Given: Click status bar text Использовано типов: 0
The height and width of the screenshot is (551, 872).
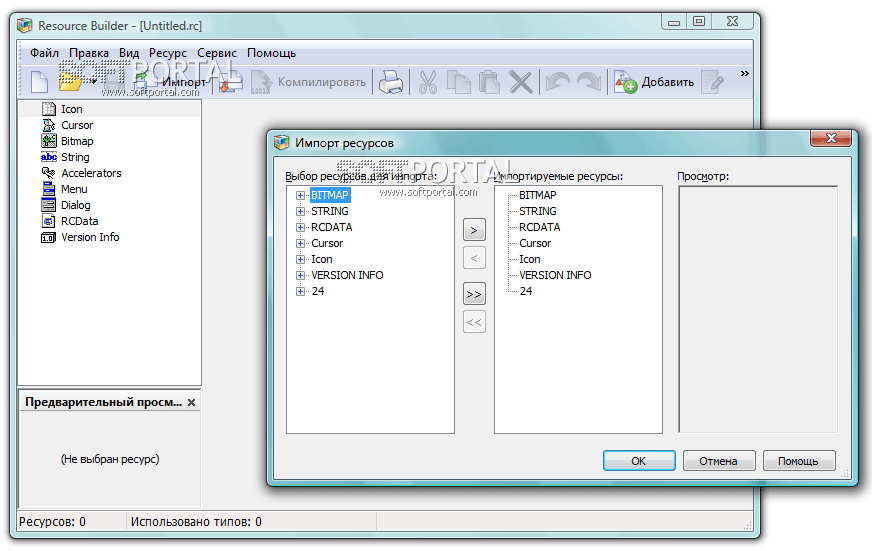Looking at the screenshot, I should click(196, 522).
